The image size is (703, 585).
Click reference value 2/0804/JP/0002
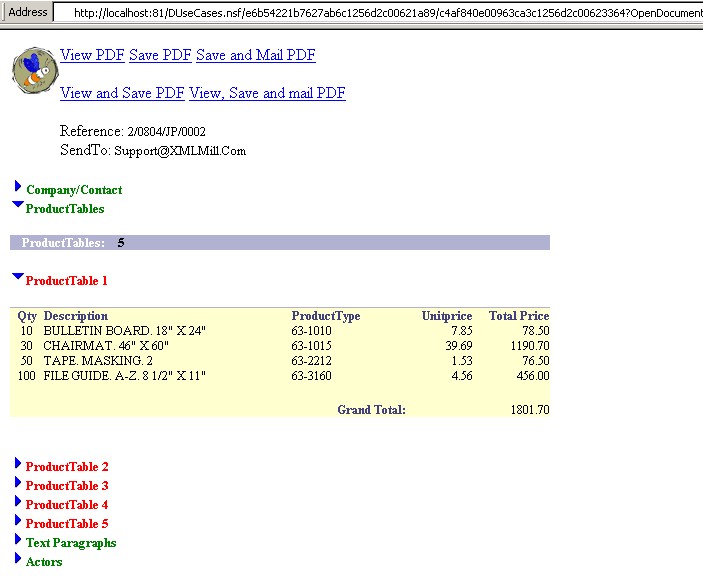click(166, 132)
